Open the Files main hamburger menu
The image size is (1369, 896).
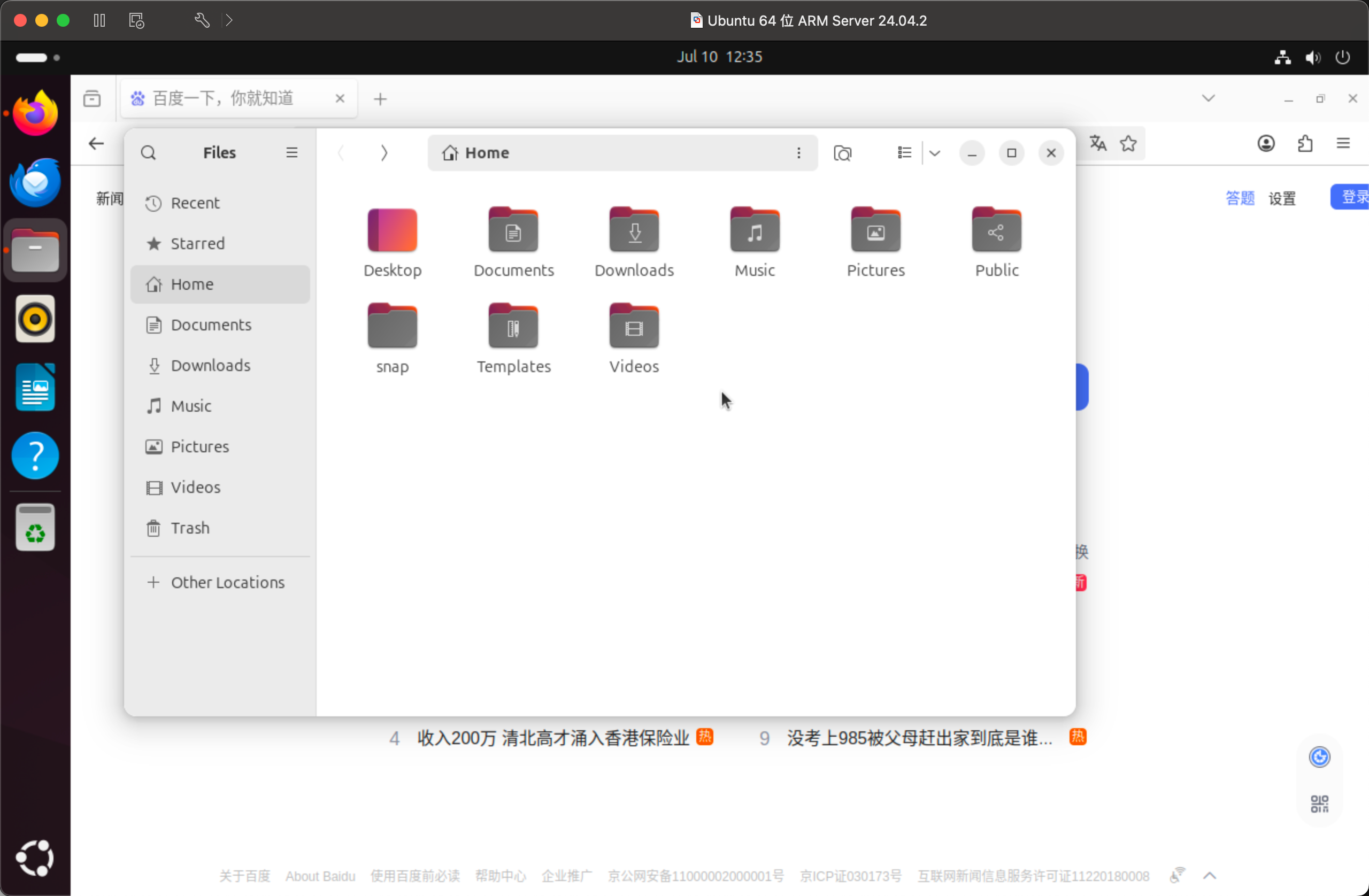click(291, 152)
